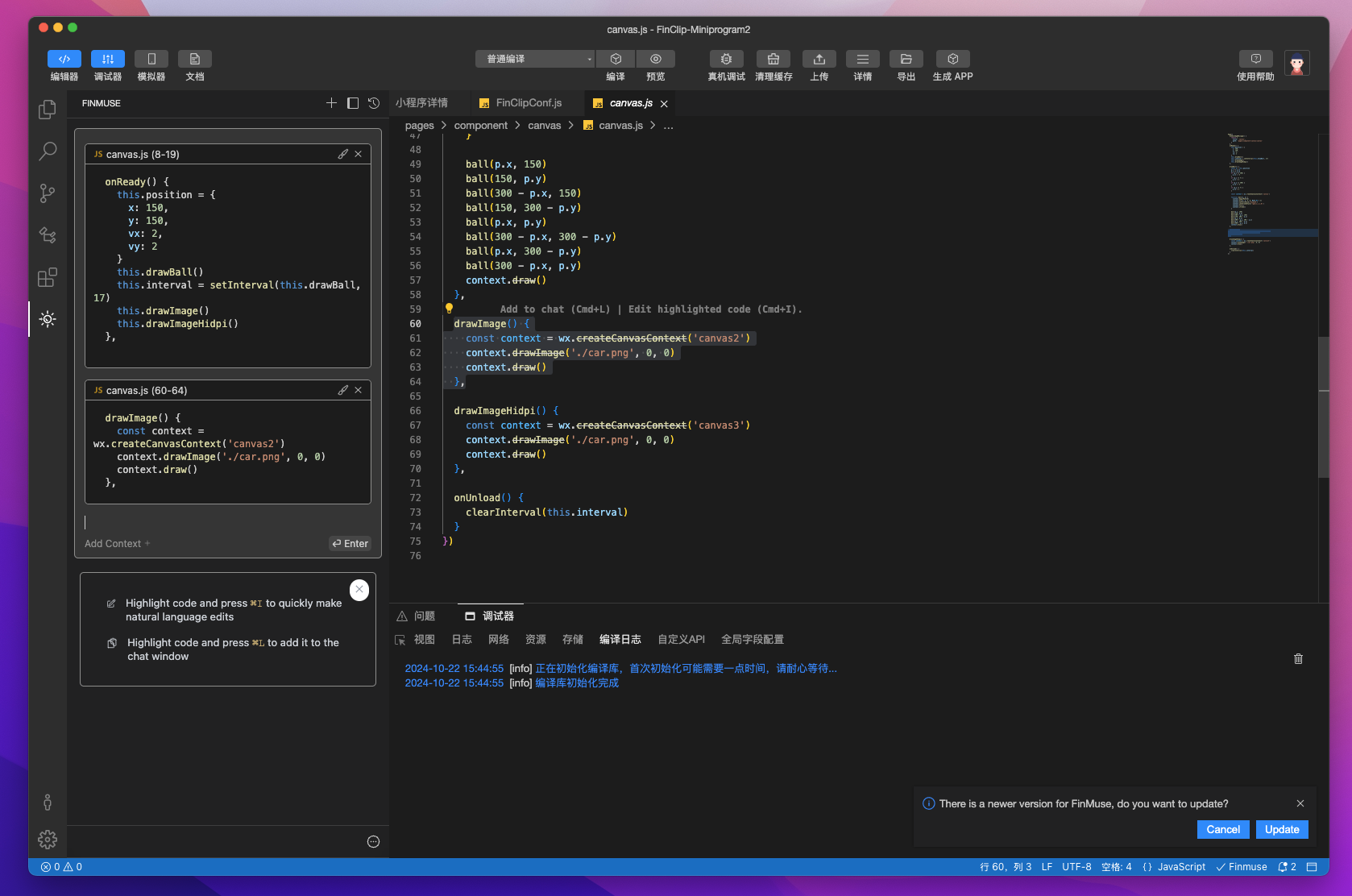Select the 网络 network debugger tab
The image size is (1352, 896).
pyautogui.click(x=498, y=640)
